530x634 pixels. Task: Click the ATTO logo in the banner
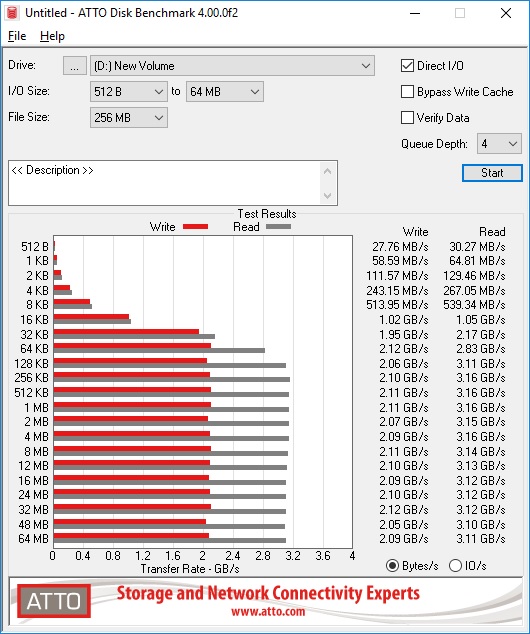54,601
